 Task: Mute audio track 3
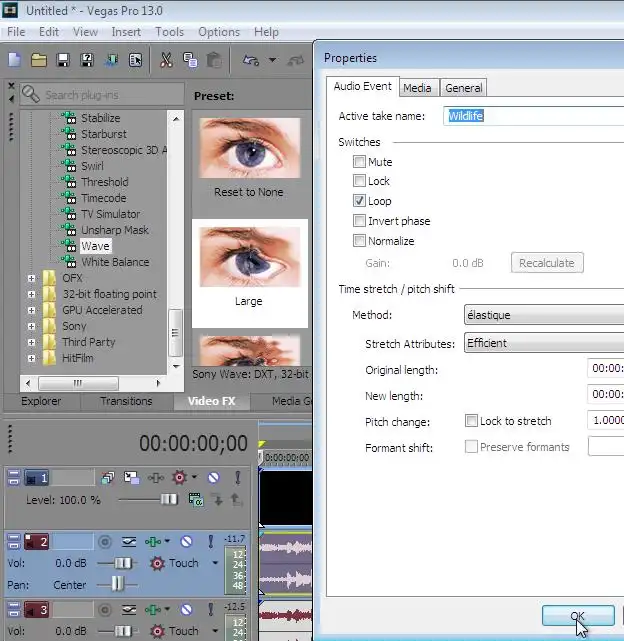tap(186, 610)
